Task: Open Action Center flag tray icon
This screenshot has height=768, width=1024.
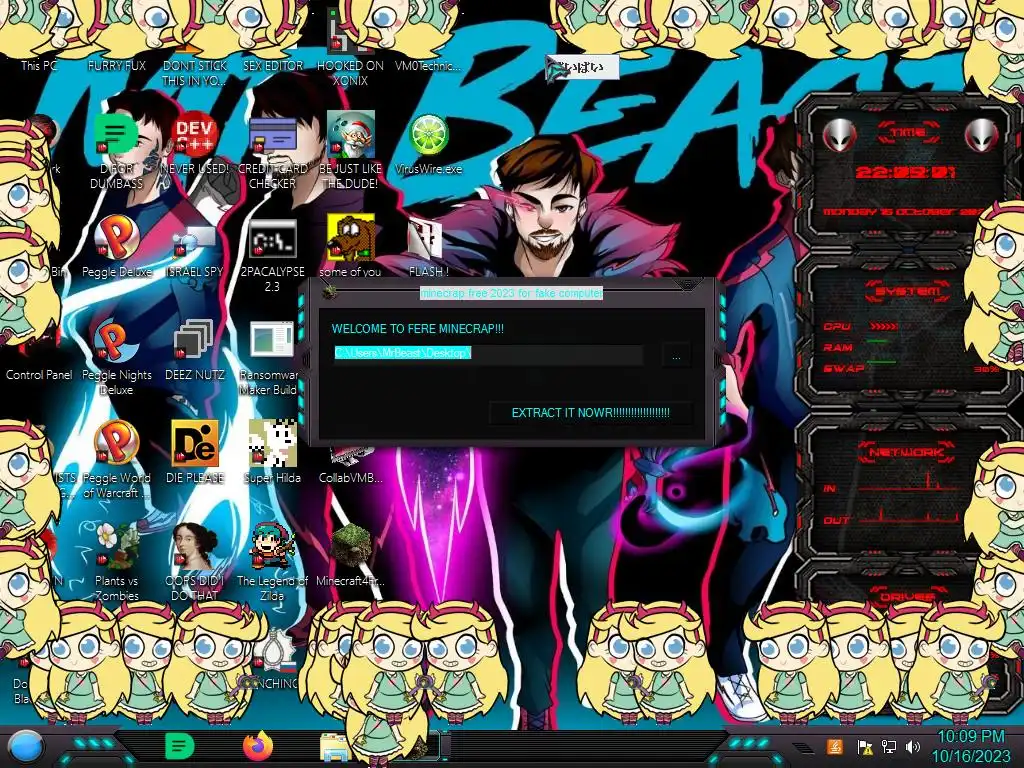Action: [x=864, y=746]
